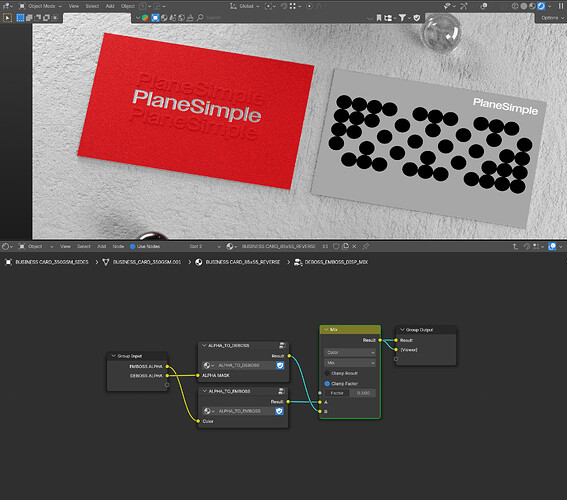Click the go to parent node tree arrow
The height and width of the screenshot is (500, 567).
[515, 246]
